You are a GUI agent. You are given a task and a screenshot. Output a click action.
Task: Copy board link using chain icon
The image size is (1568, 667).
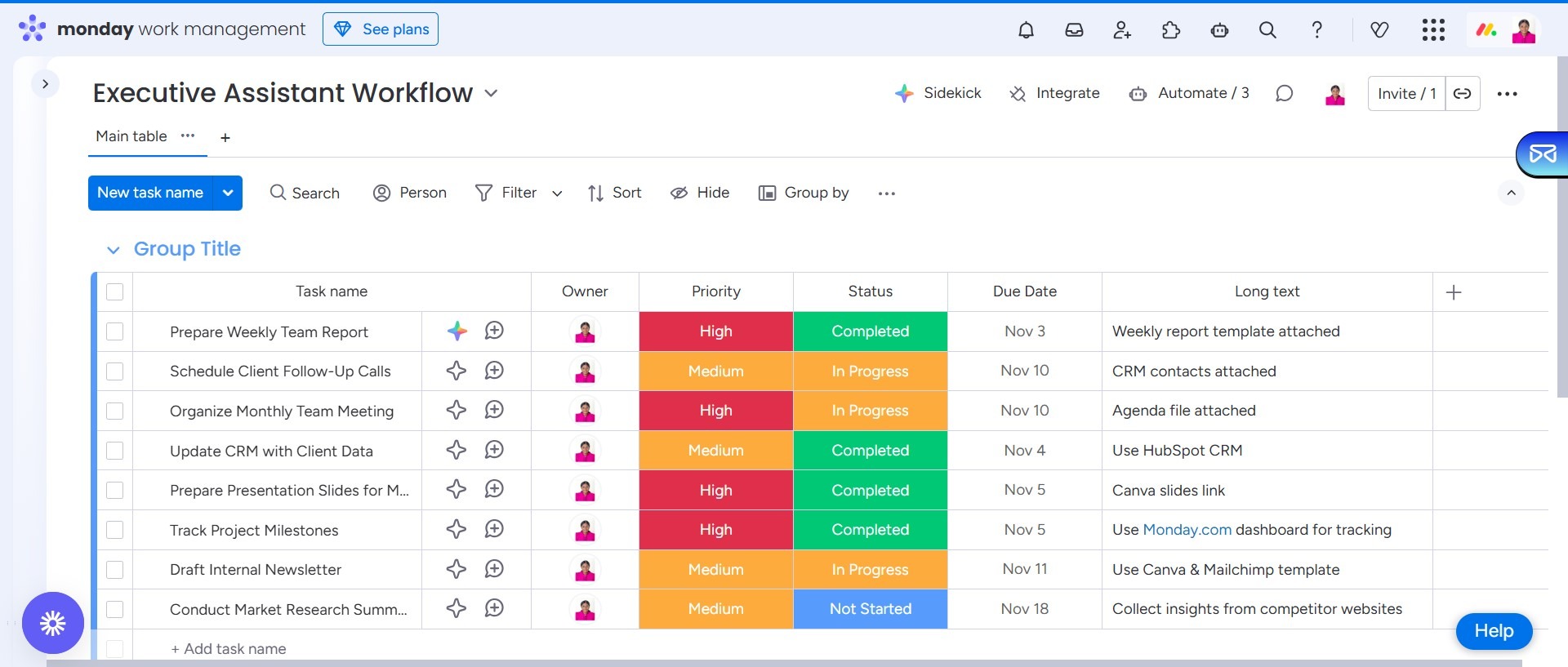click(x=1463, y=94)
